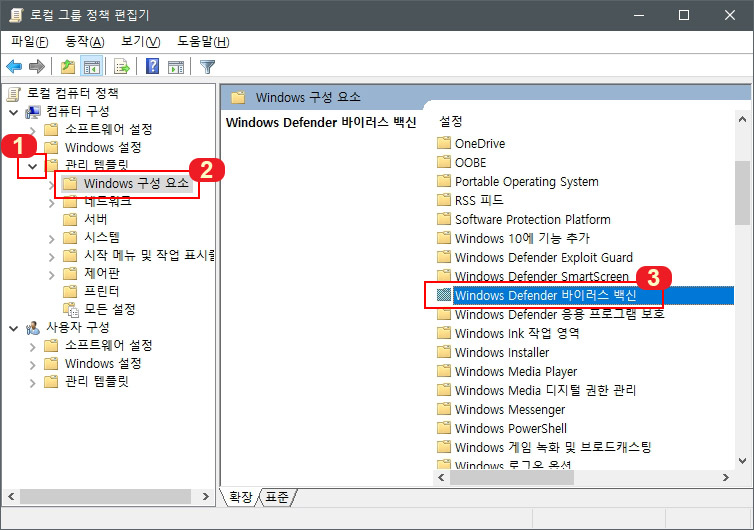The height and width of the screenshot is (530, 754).
Task: Click the Export list toolbar icon
Action: coord(122,66)
